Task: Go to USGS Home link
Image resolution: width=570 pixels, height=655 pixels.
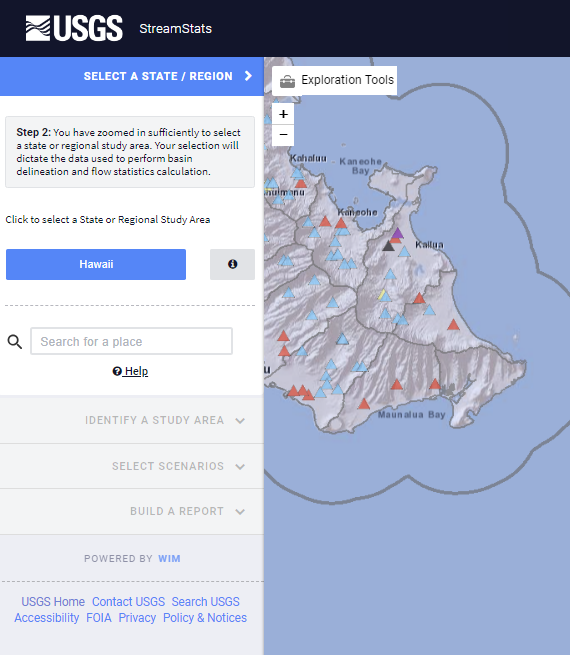Action: click(53, 602)
